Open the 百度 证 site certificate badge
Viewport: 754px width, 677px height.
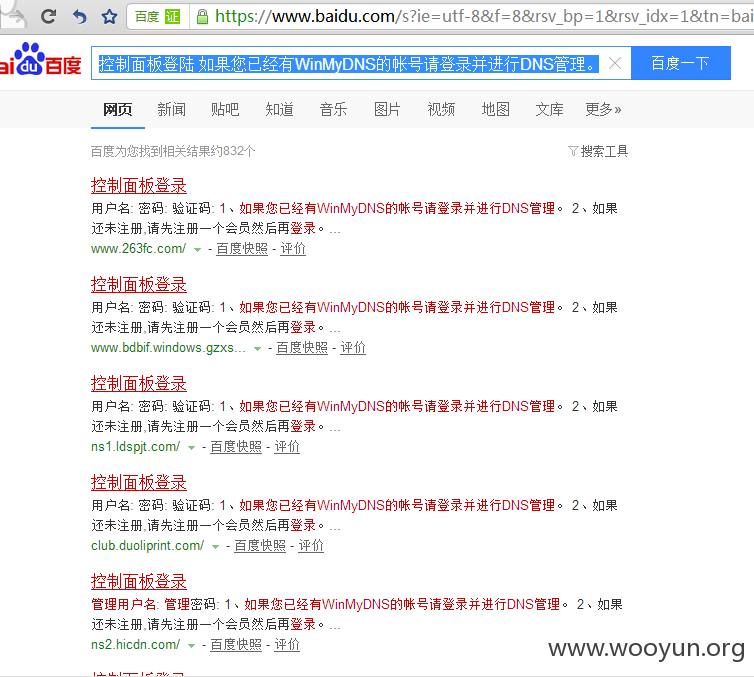[x=157, y=17]
